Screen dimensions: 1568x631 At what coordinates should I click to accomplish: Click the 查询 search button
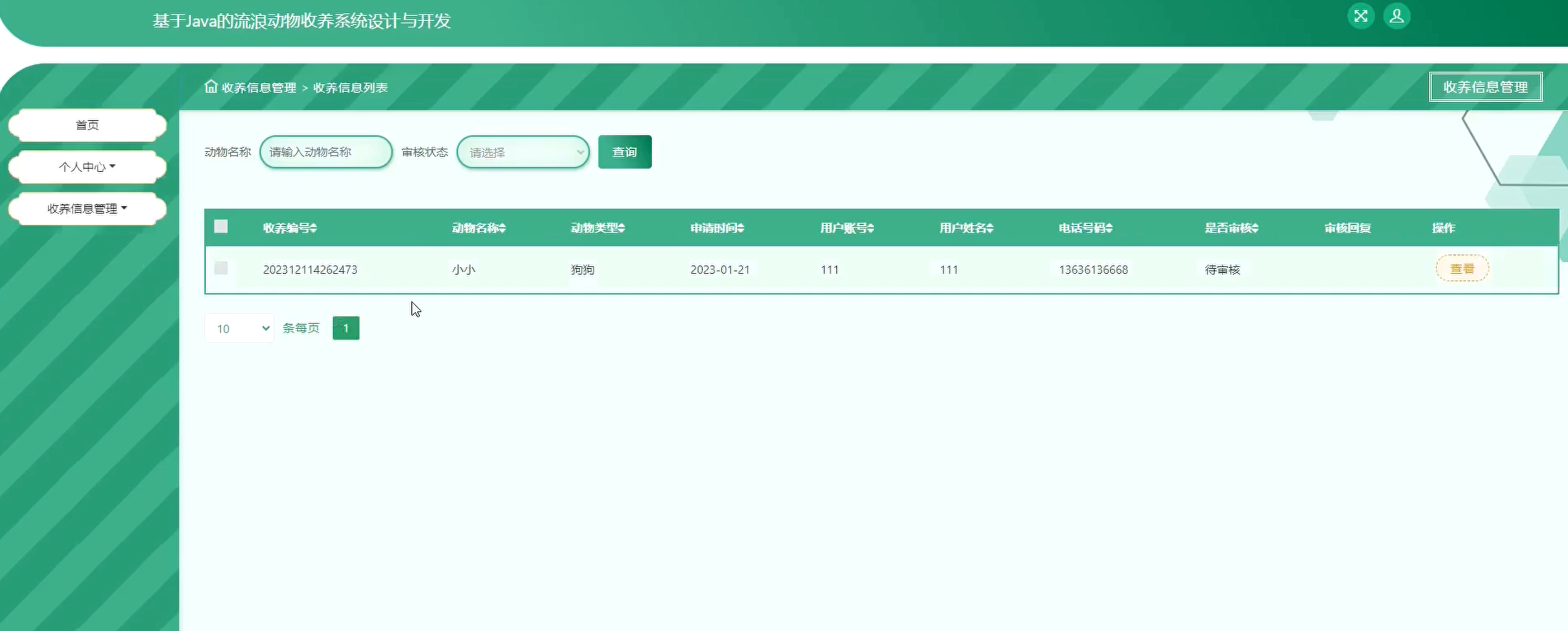click(624, 152)
